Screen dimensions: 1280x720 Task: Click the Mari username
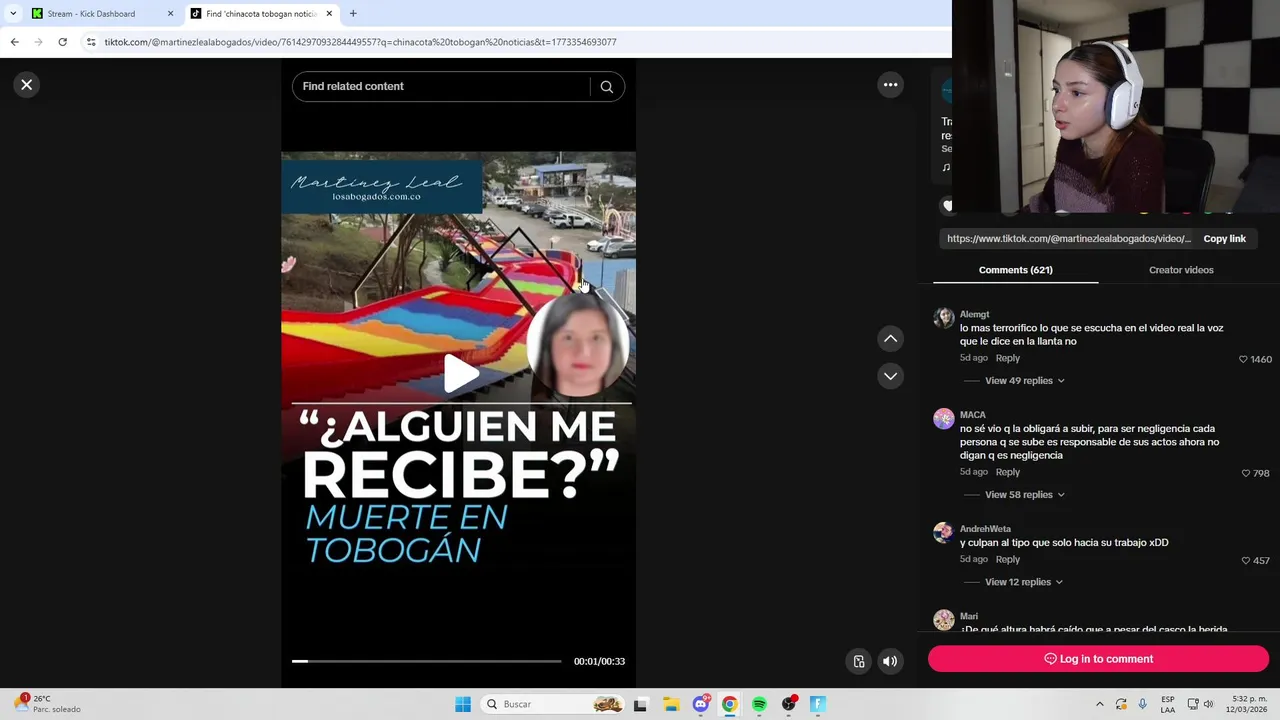click(x=969, y=617)
